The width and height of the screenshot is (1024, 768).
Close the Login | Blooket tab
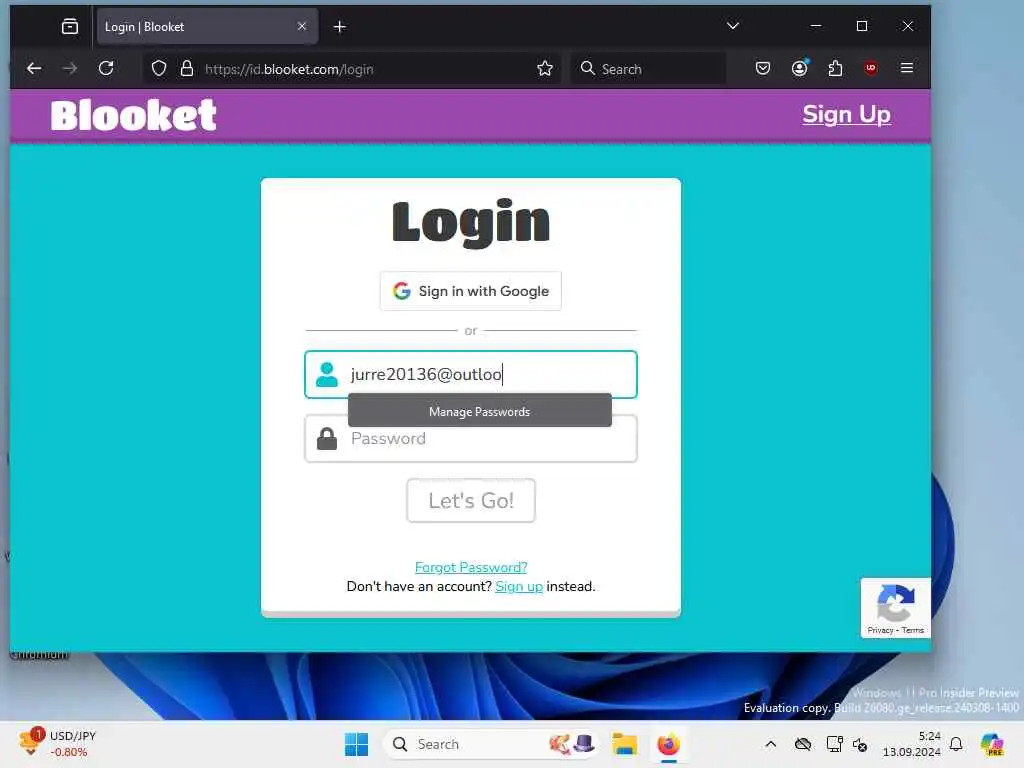click(x=302, y=26)
